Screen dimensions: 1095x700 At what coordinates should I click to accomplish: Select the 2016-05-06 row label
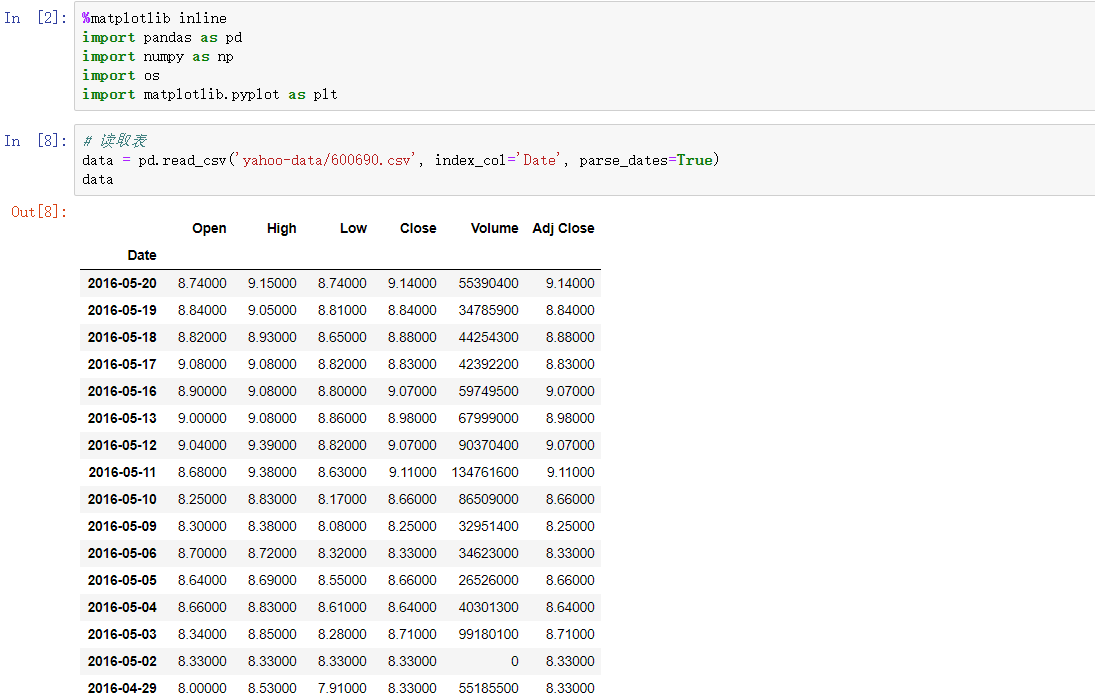(122, 553)
